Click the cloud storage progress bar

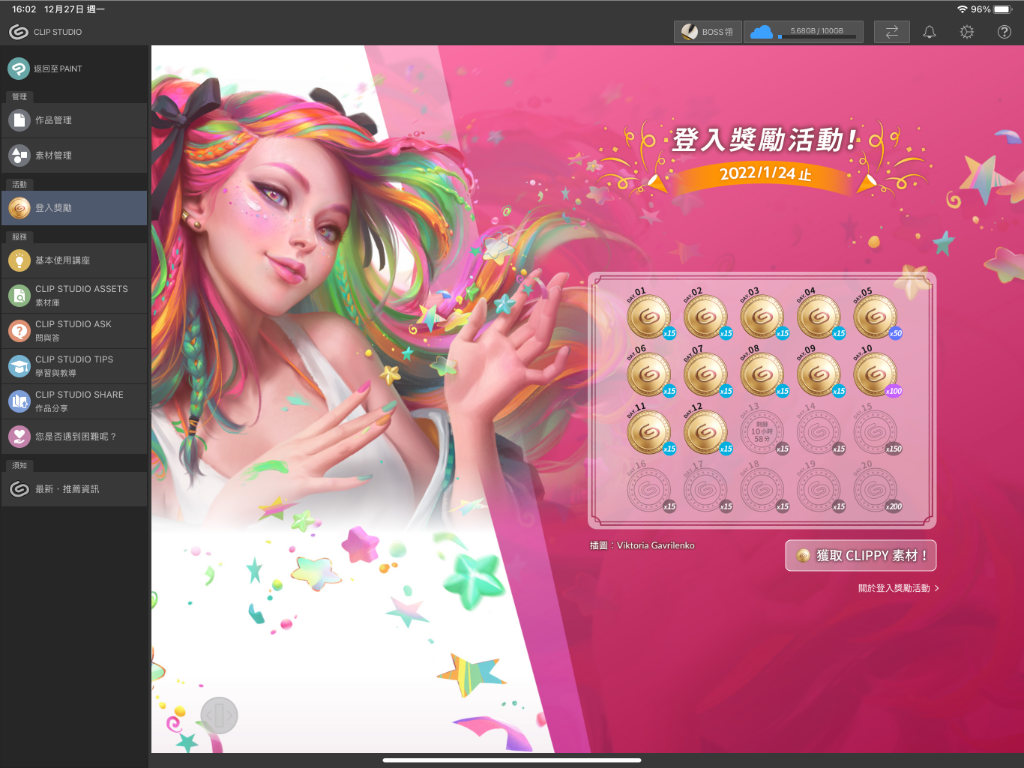coord(816,37)
